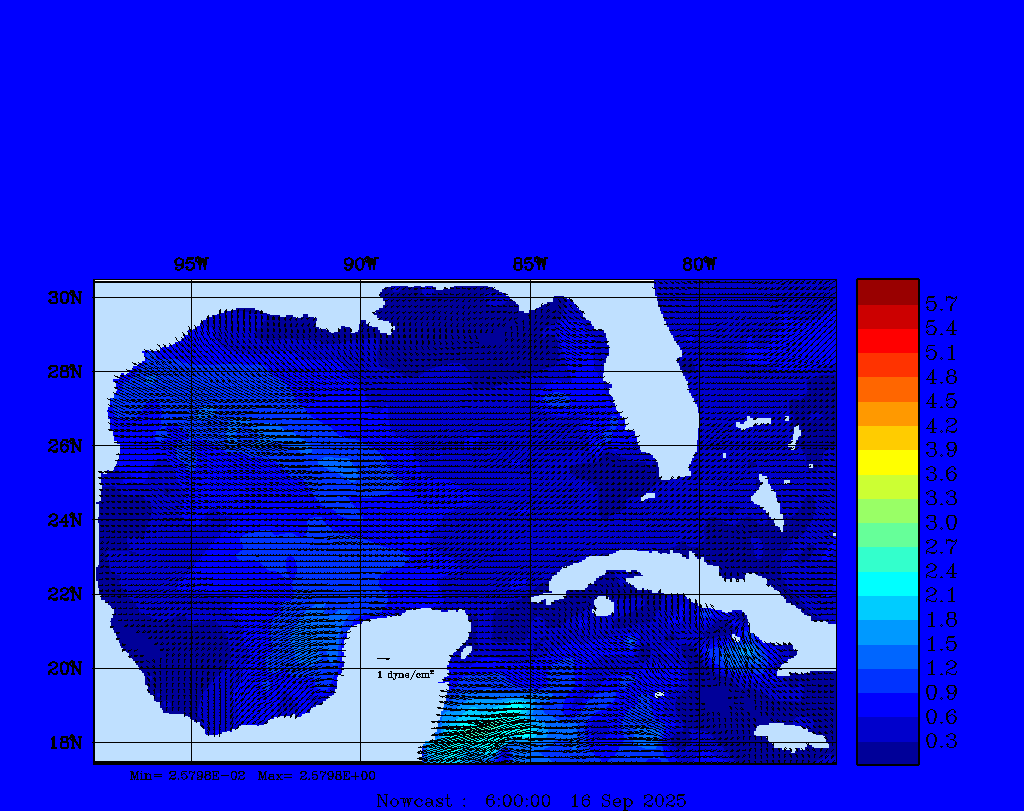Click the 85W longitude label
The width and height of the screenshot is (1024, 811).
tap(530, 264)
